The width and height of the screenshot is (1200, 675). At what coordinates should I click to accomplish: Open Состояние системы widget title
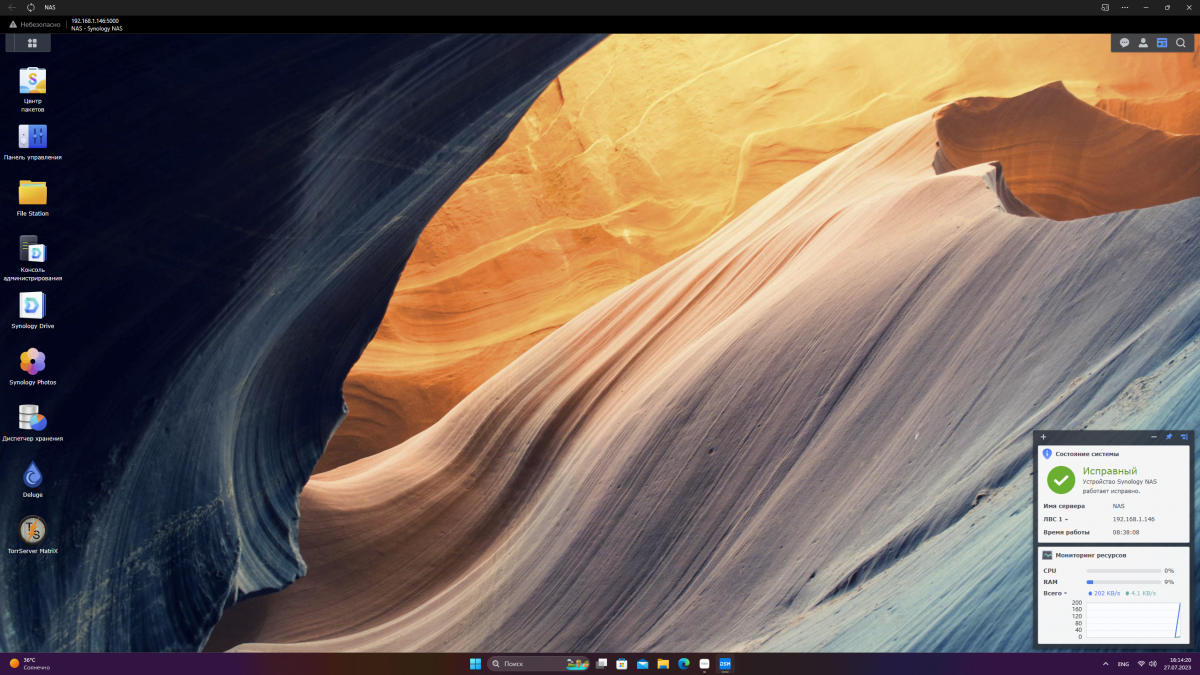[x=1087, y=454]
